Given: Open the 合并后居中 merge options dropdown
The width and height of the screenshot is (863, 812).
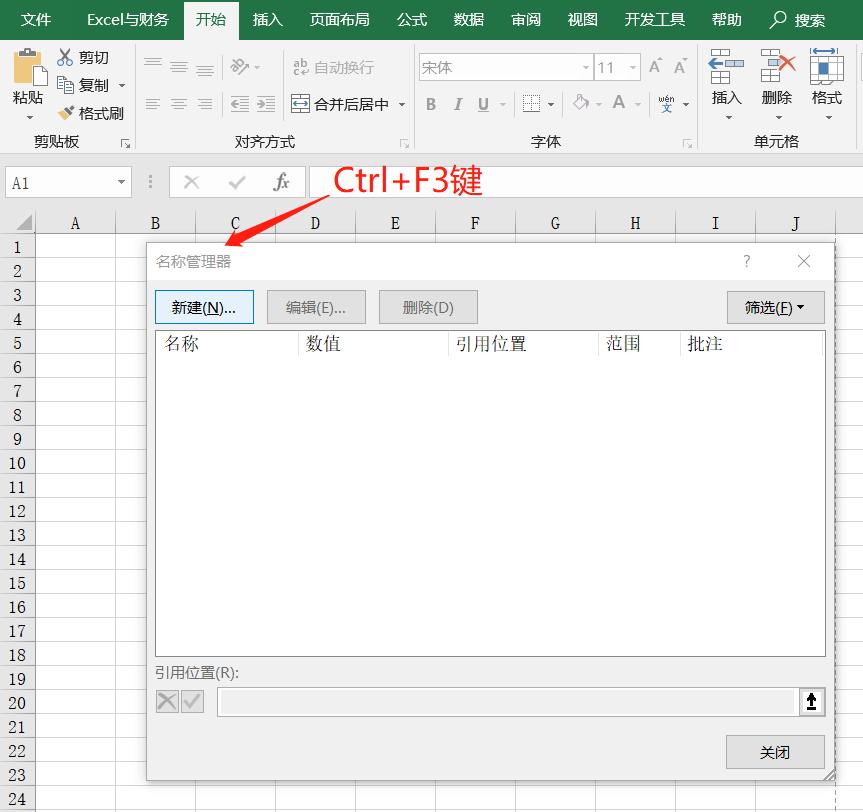Looking at the screenshot, I should point(402,103).
